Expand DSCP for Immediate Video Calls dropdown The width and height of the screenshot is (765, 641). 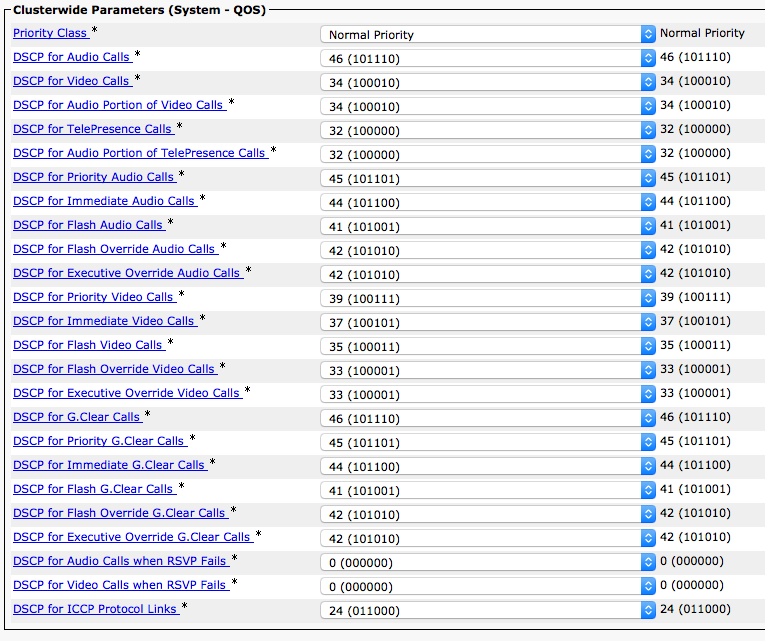(x=488, y=322)
